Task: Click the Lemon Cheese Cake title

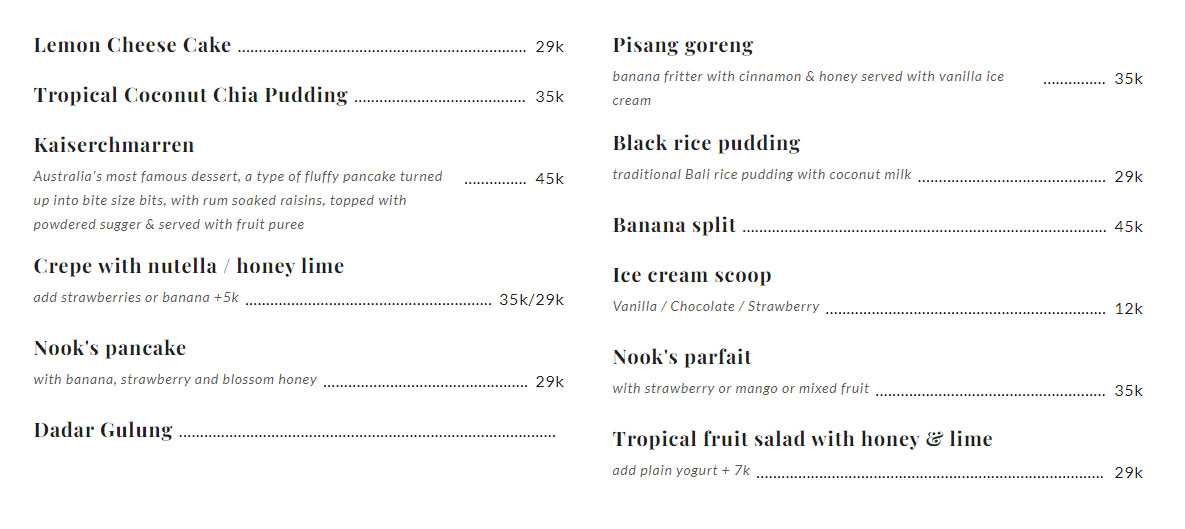Action: point(132,45)
